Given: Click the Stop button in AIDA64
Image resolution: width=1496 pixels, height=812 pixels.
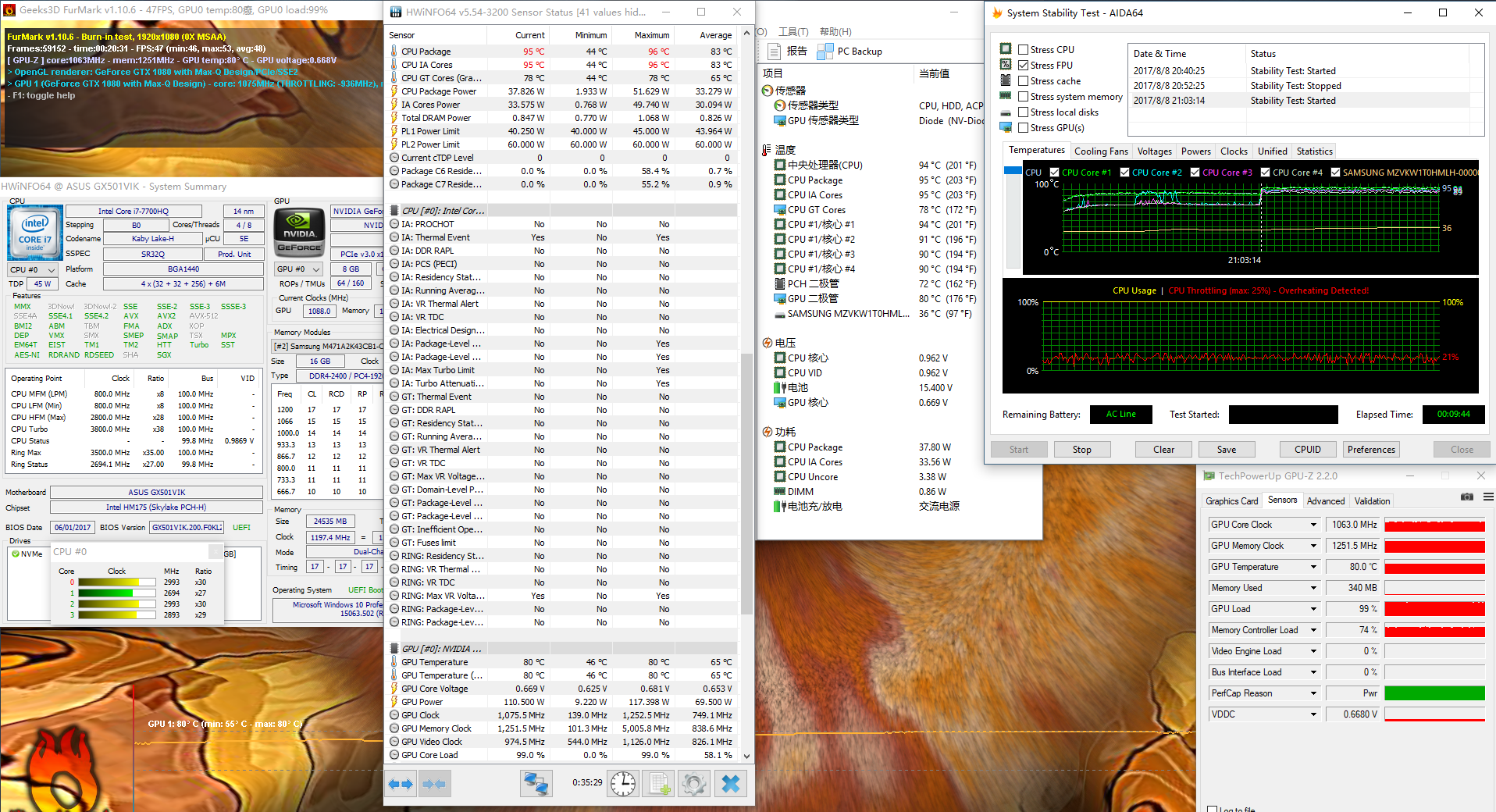Looking at the screenshot, I should pos(1081,450).
